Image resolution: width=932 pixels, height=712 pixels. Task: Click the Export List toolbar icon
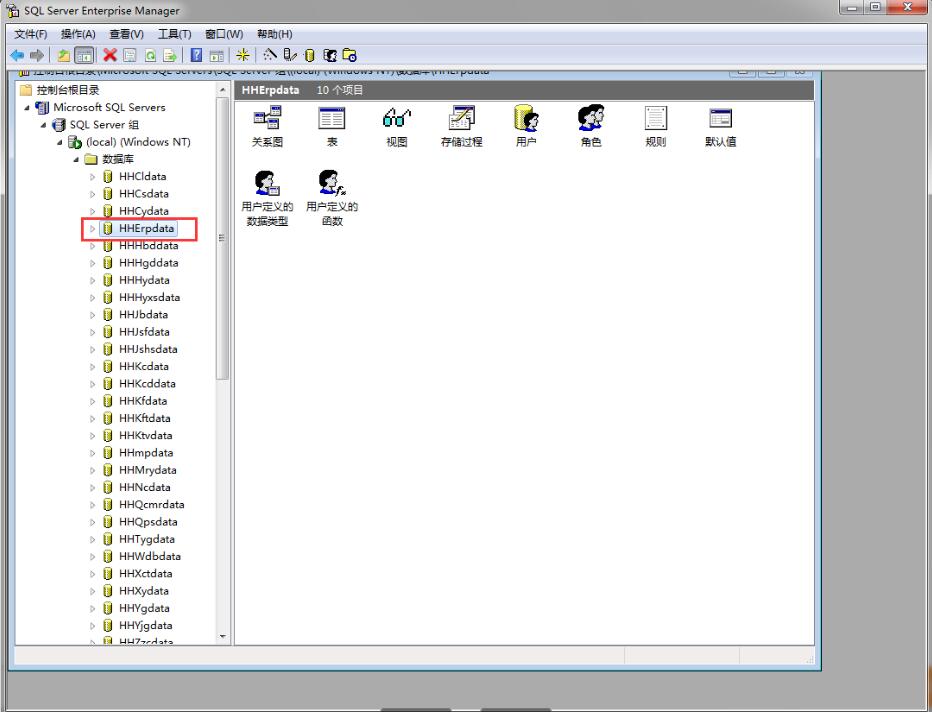point(170,56)
